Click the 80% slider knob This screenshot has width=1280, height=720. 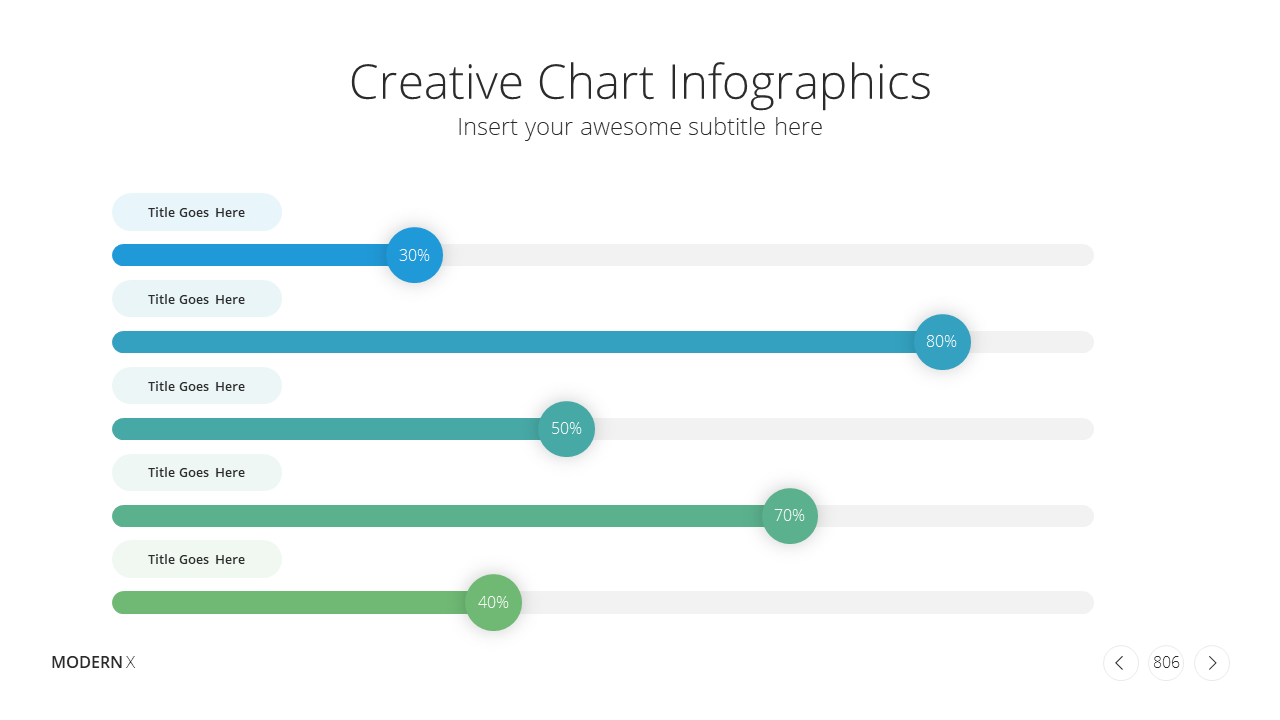942,342
